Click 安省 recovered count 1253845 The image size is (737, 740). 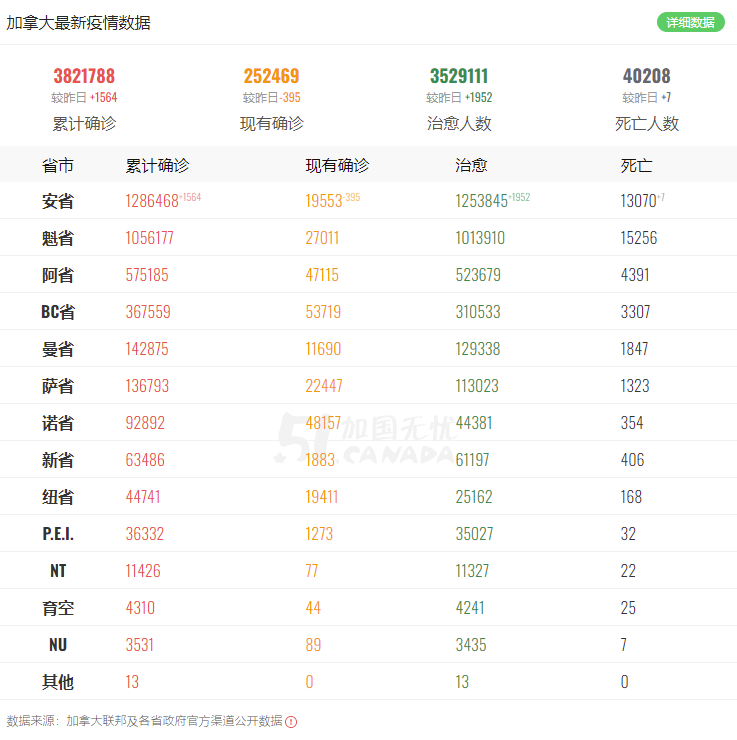[x=481, y=201]
